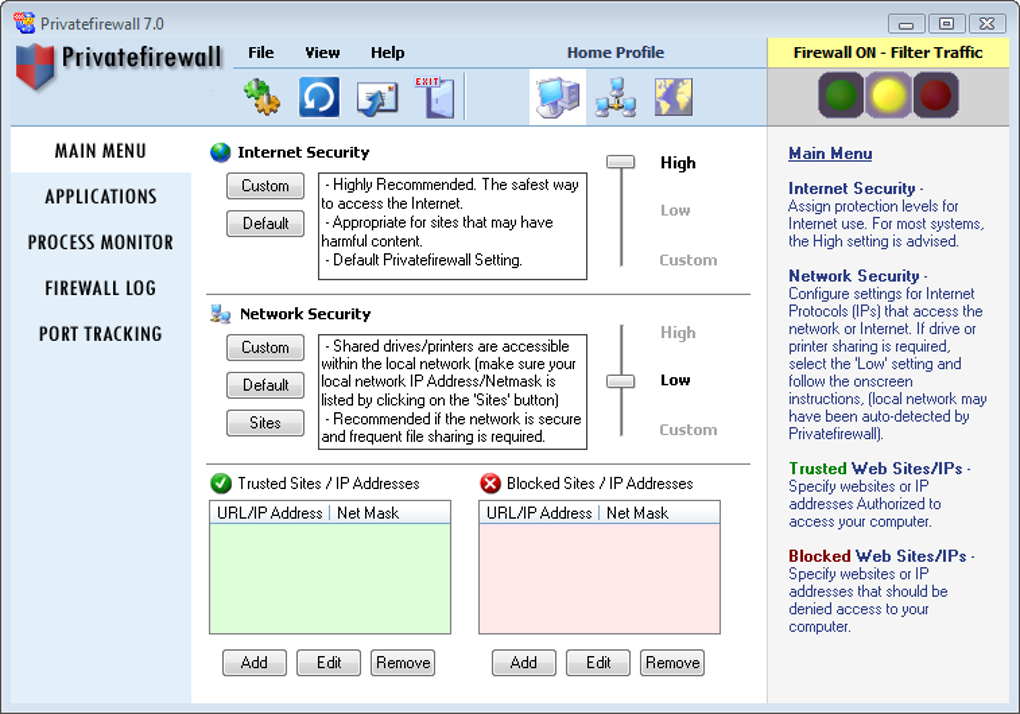Add a trusted site
The width and height of the screenshot is (1020, 714).
tap(254, 663)
